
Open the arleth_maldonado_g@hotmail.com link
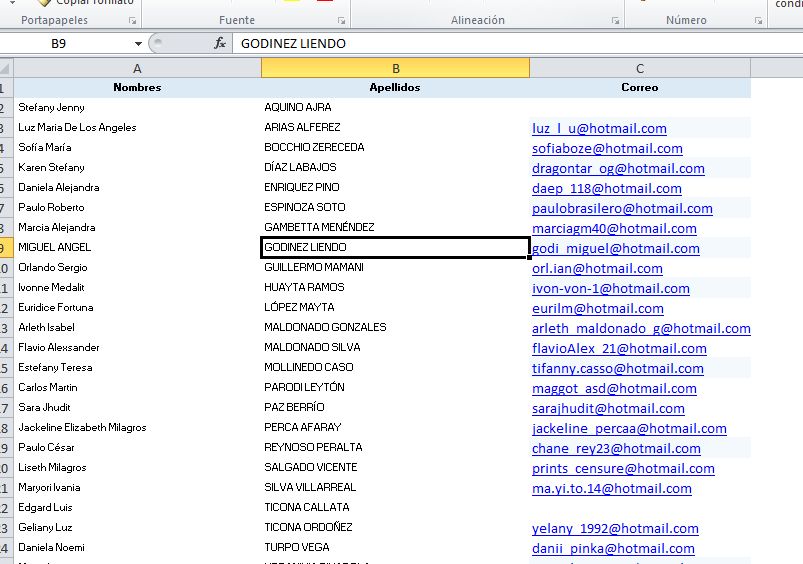tap(641, 328)
